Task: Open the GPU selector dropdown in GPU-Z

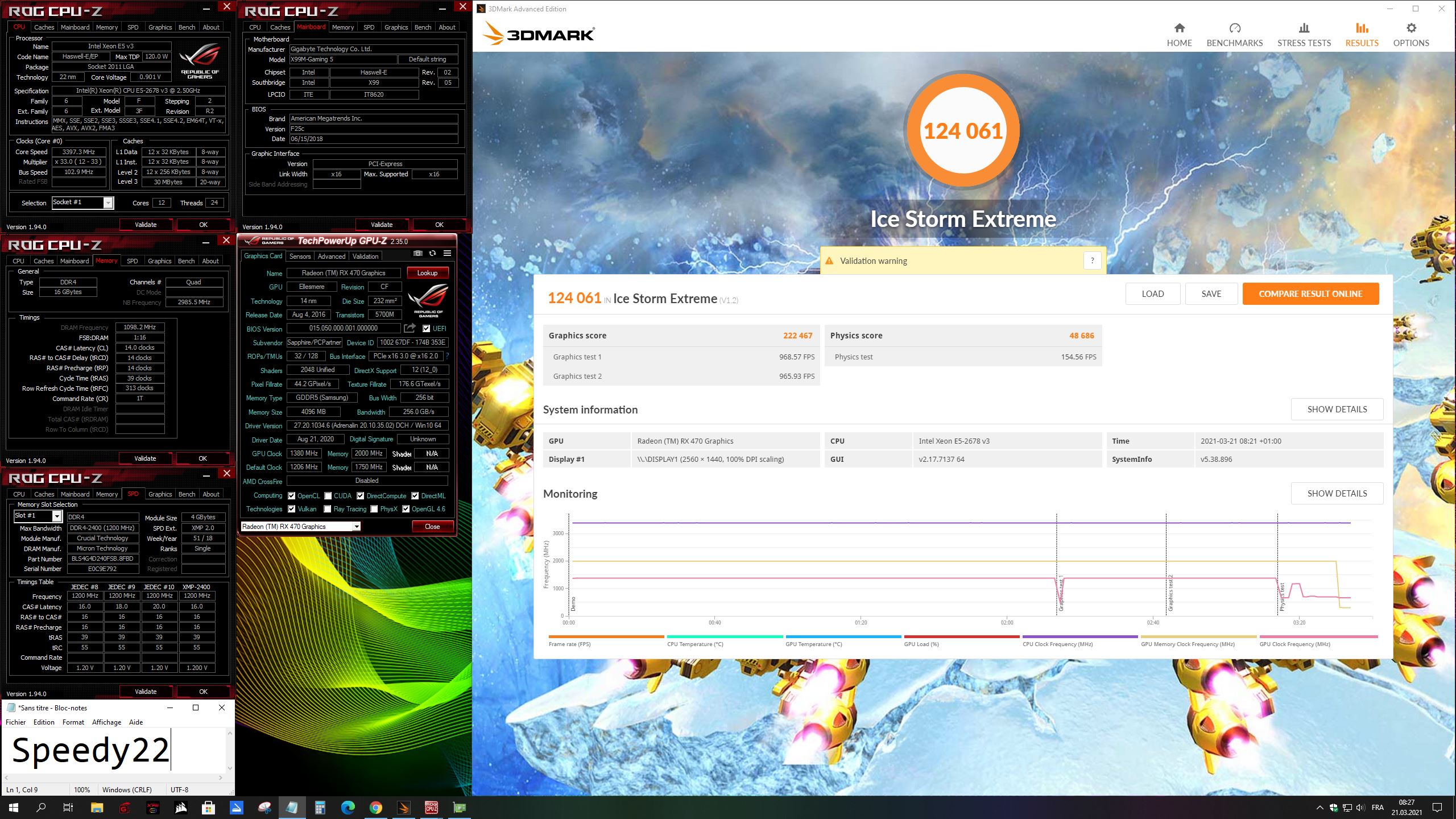Action: [x=300, y=527]
